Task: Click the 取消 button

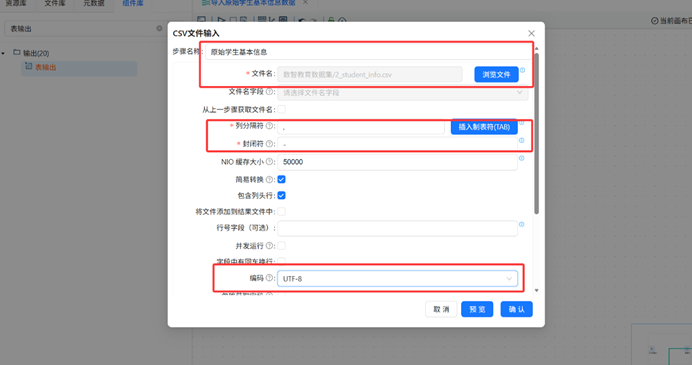Action: [441, 309]
